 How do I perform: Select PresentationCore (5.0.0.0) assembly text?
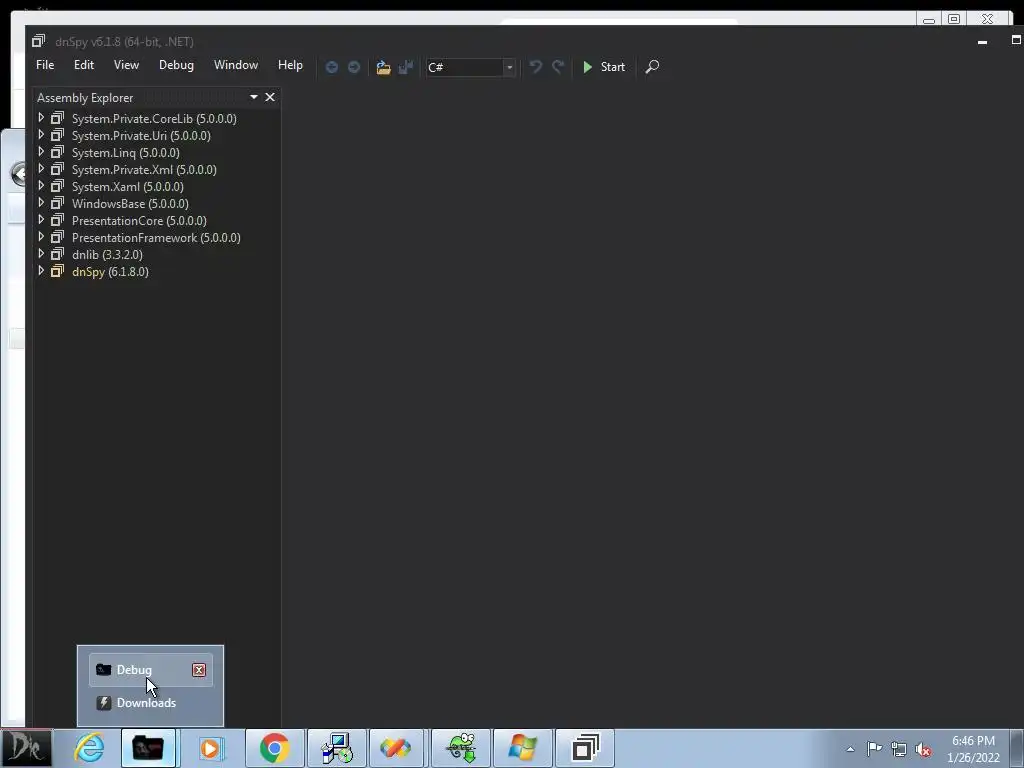coord(139,221)
